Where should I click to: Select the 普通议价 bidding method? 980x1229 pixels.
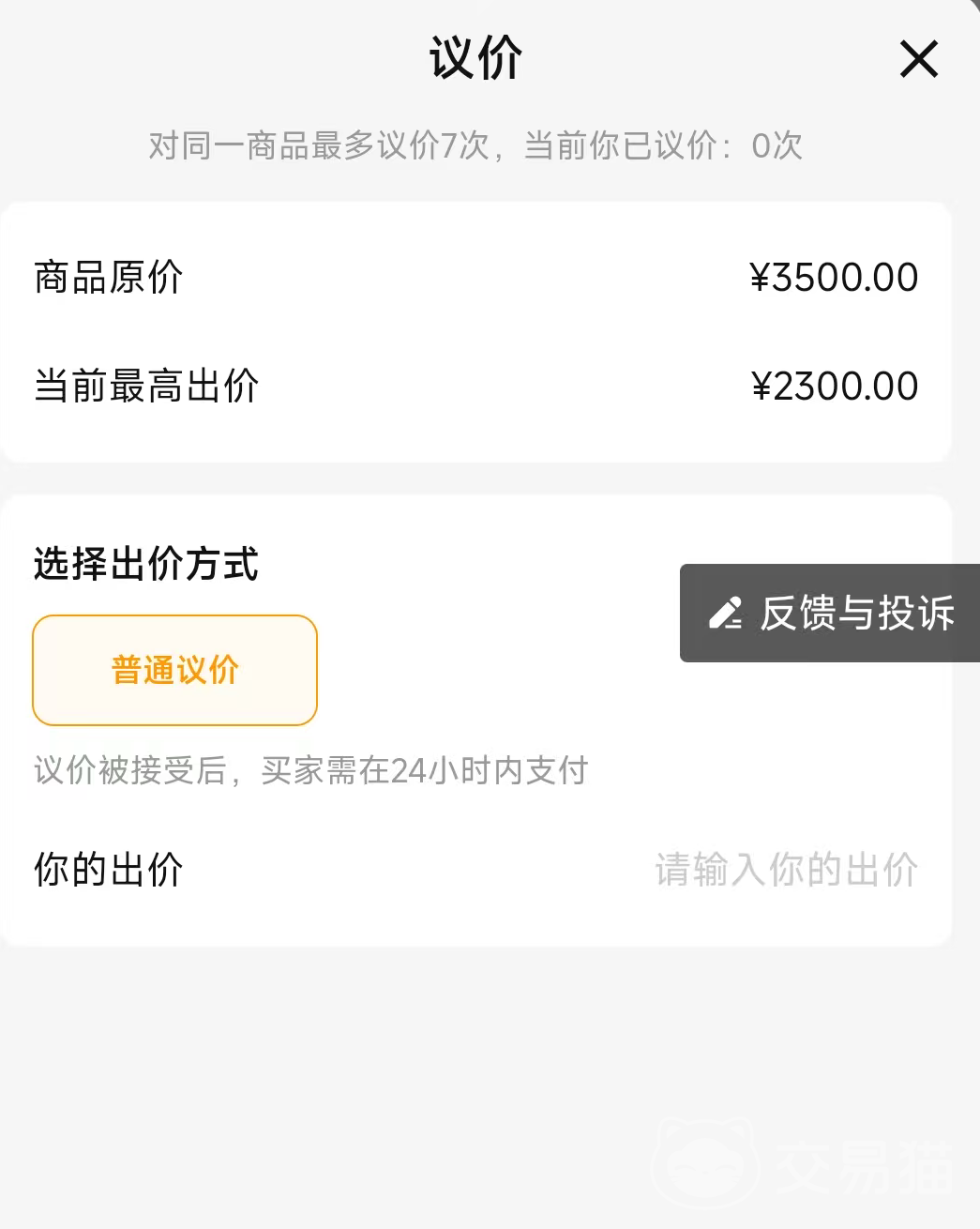click(175, 670)
